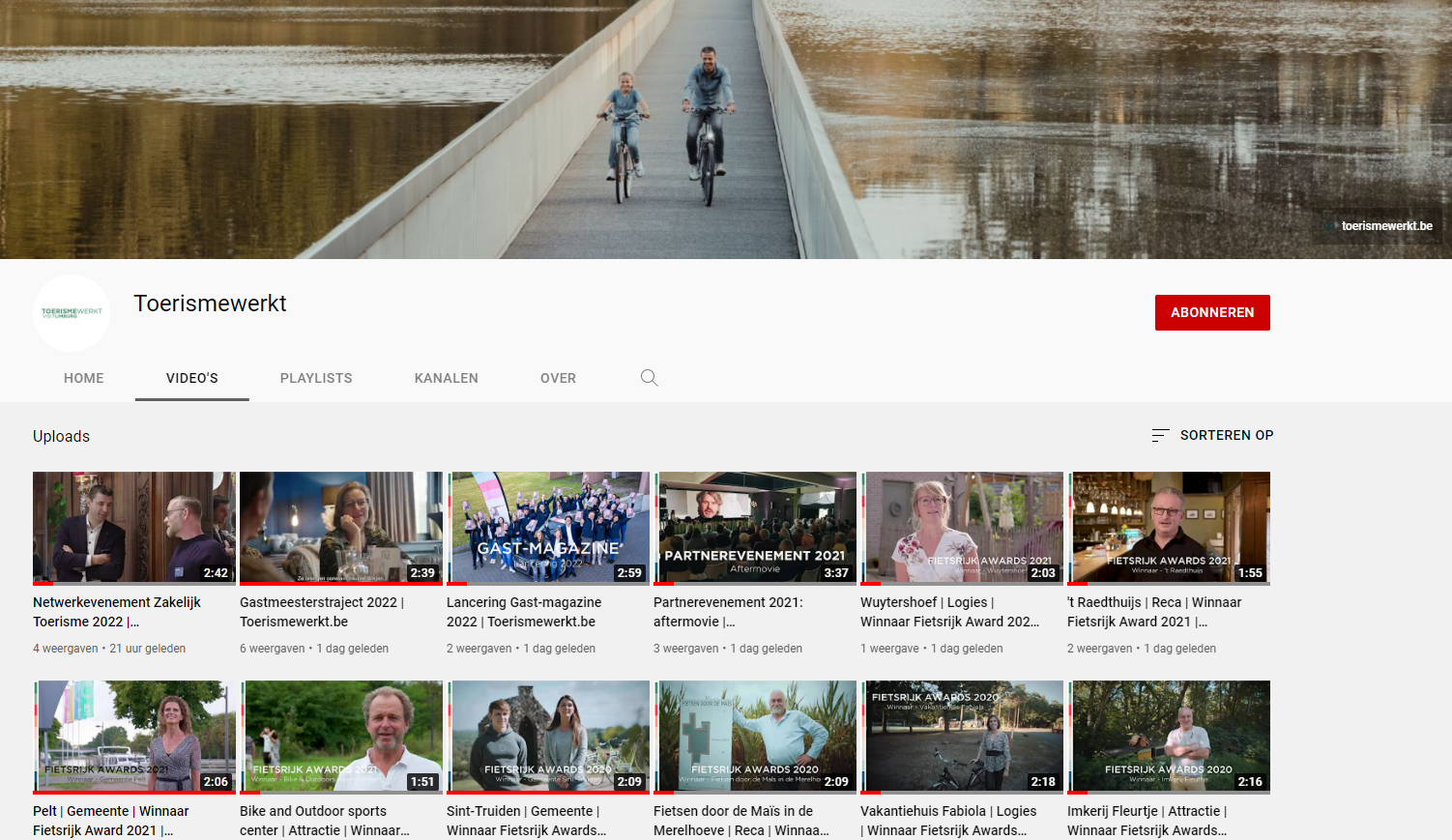The image size is (1452, 840).
Task: Click the Toerismewerkt channel avatar
Action: click(72, 313)
